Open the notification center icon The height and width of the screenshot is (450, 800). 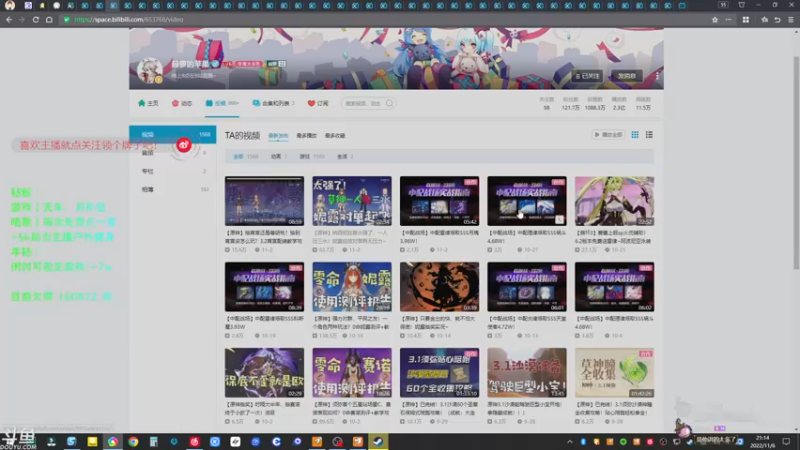pyautogui.click(x=786, y=442)
